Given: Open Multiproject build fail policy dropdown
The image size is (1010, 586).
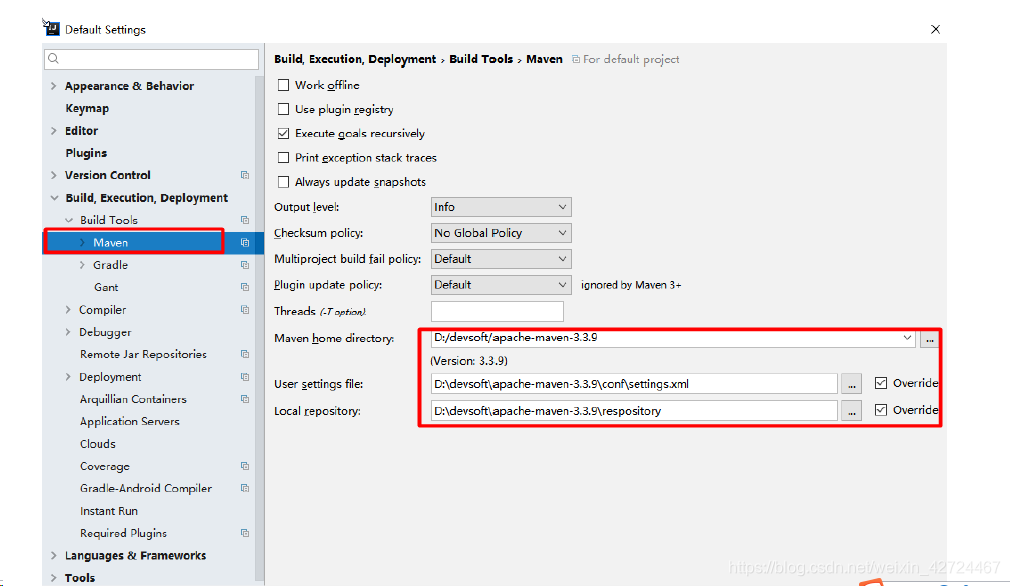Looking at the screenshot, I should (x=501, y=259).
